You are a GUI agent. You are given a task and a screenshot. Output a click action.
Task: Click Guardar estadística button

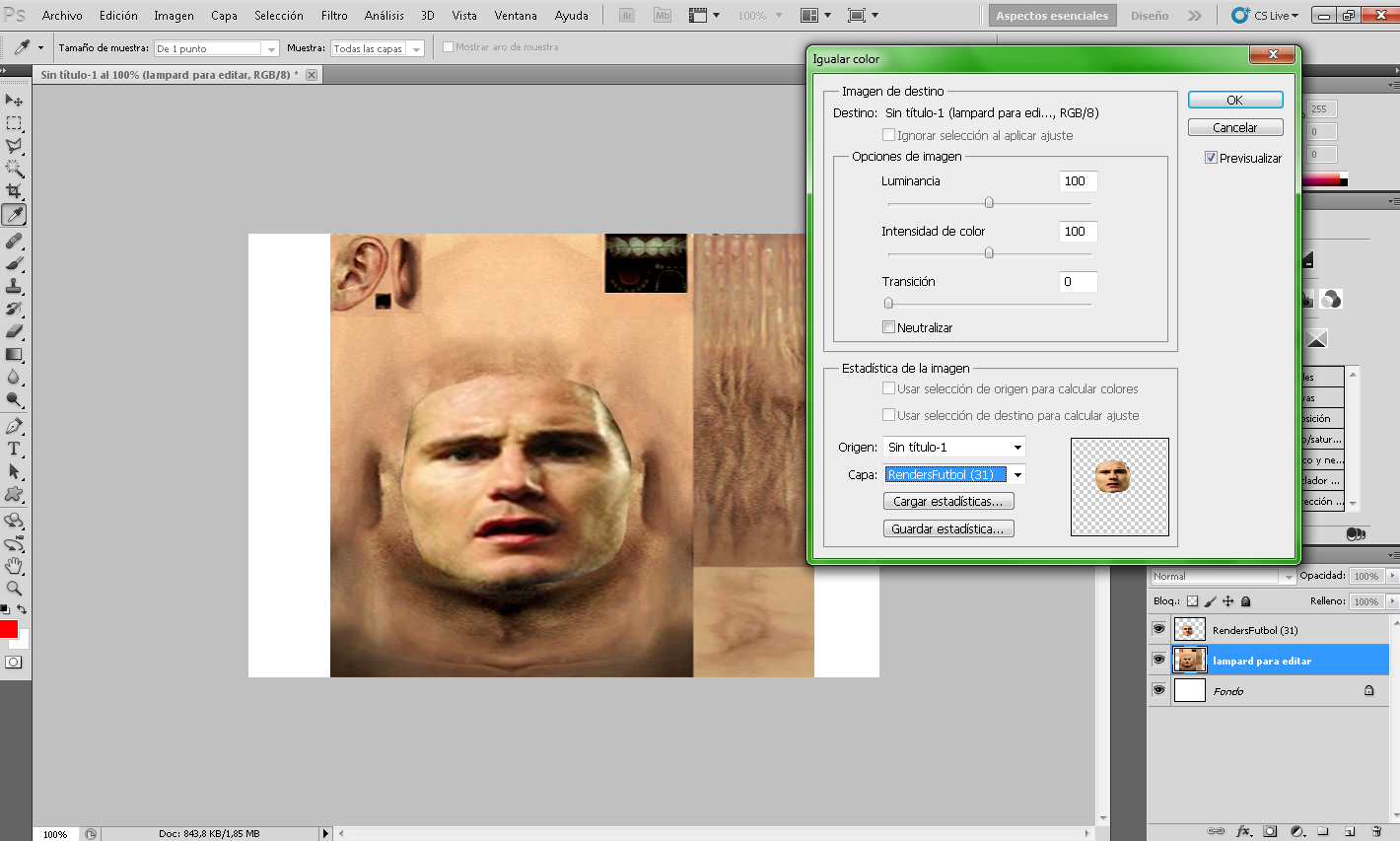[948, 528]
